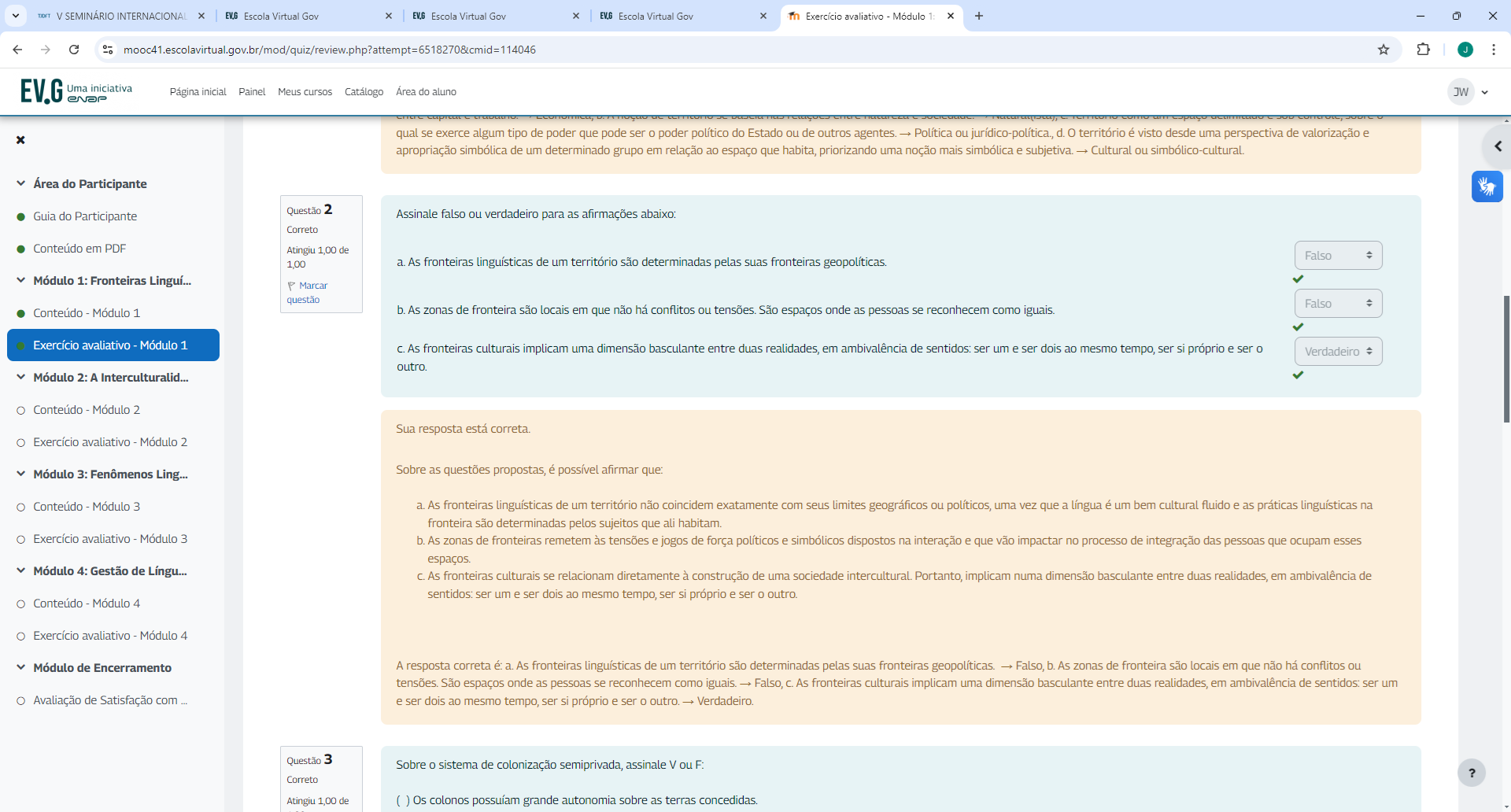Open the Verdadeiro dropdown for statement c
This screenshot has width=1511, height=812.
(x=1338, y=352)
